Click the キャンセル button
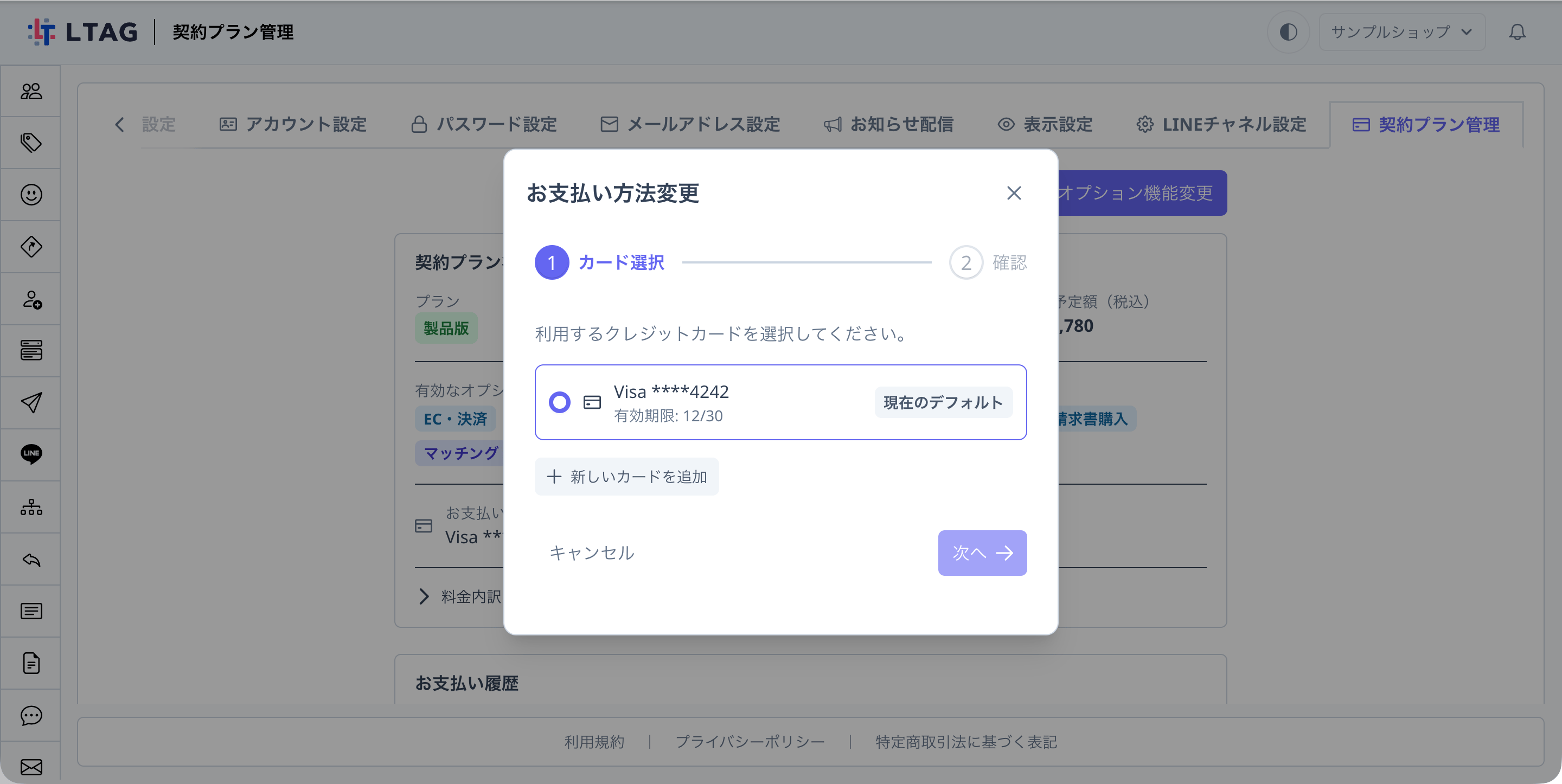 591,553
